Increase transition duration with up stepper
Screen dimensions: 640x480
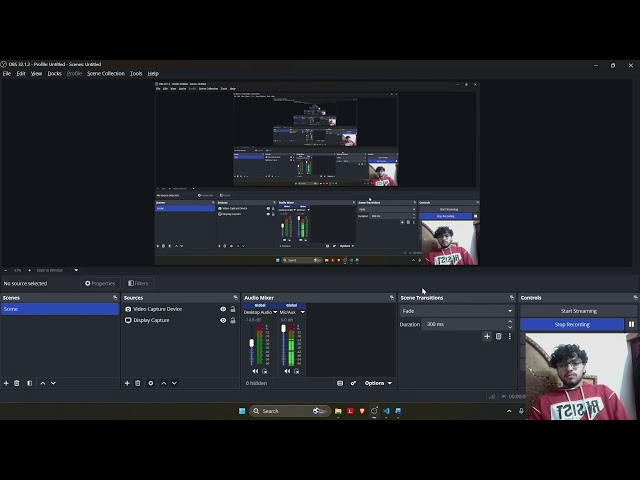510,322
